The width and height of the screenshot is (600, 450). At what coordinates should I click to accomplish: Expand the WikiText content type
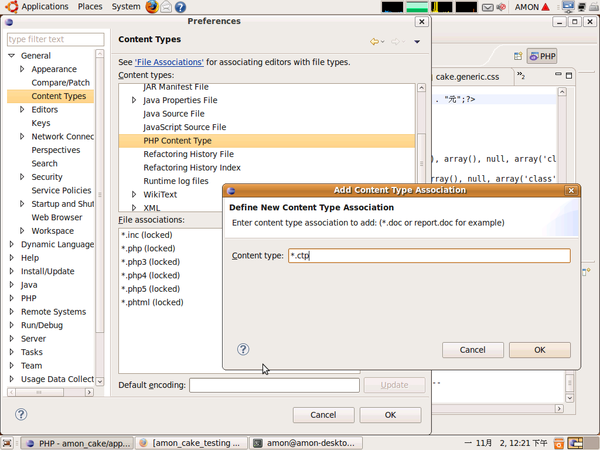[x=134, y=194]
